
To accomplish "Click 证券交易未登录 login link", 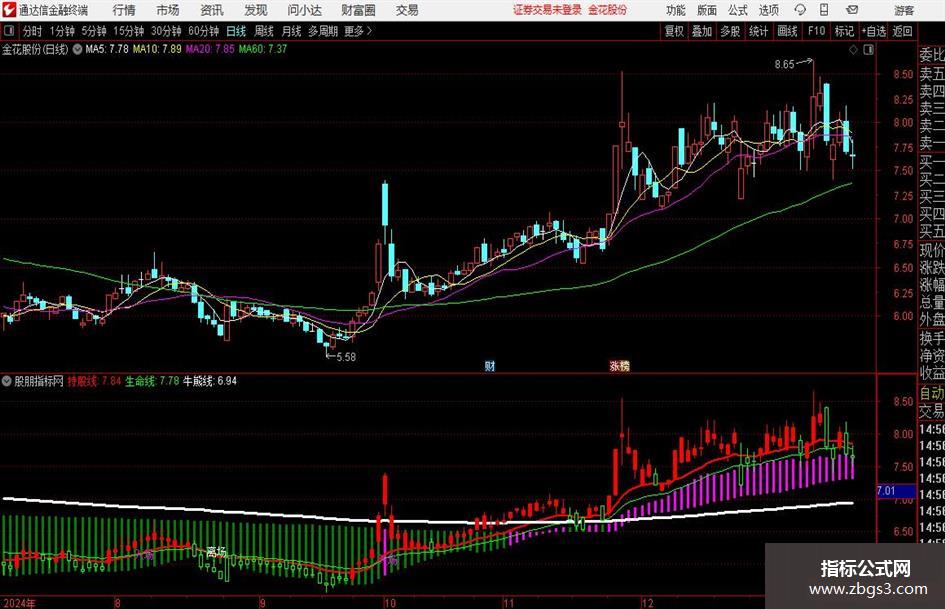I will [x=547, y=10].
